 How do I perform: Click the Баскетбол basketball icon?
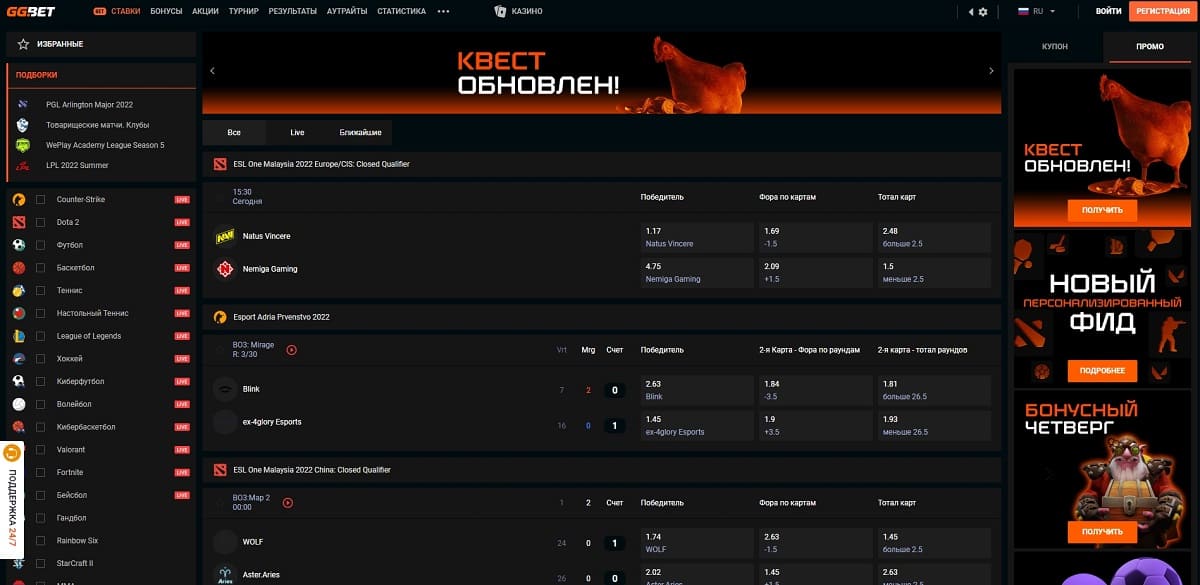[19, 268]
